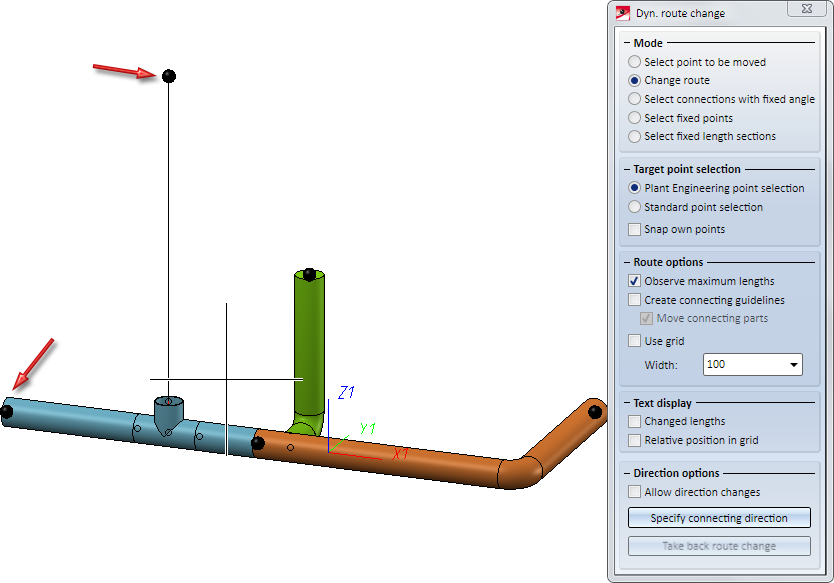
Task: Click the black point atop the vertical guideline
Action: point(169,76)
